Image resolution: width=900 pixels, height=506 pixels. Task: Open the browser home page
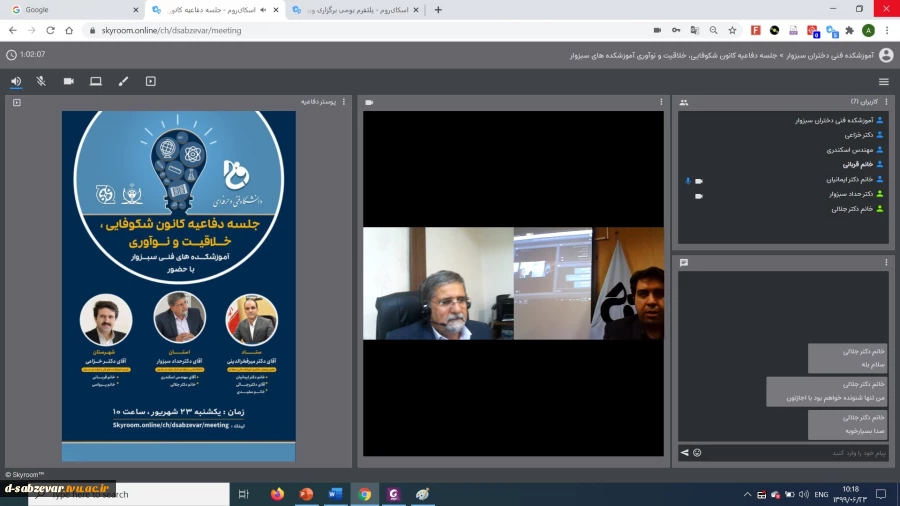click(69, 30)
